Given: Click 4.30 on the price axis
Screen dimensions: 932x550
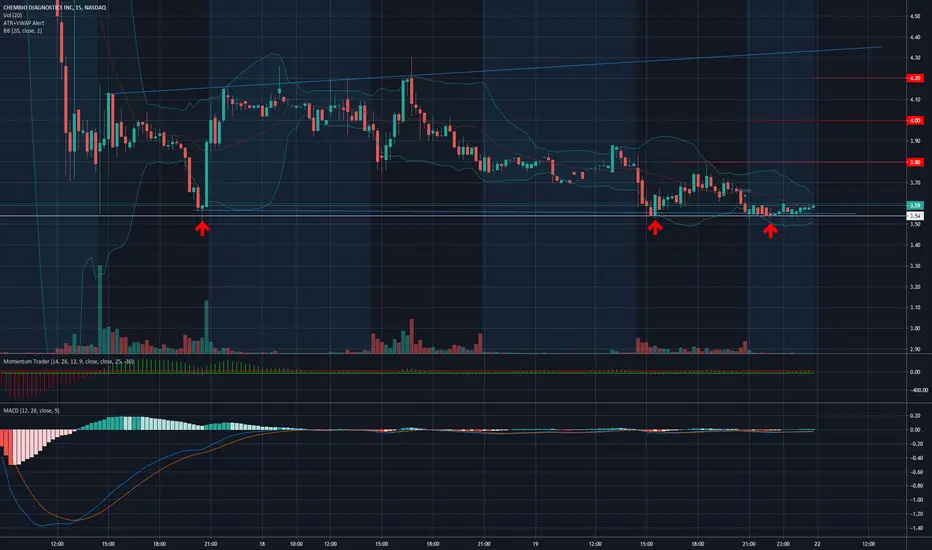Looking at the screenshot, I should coord(915,58).
